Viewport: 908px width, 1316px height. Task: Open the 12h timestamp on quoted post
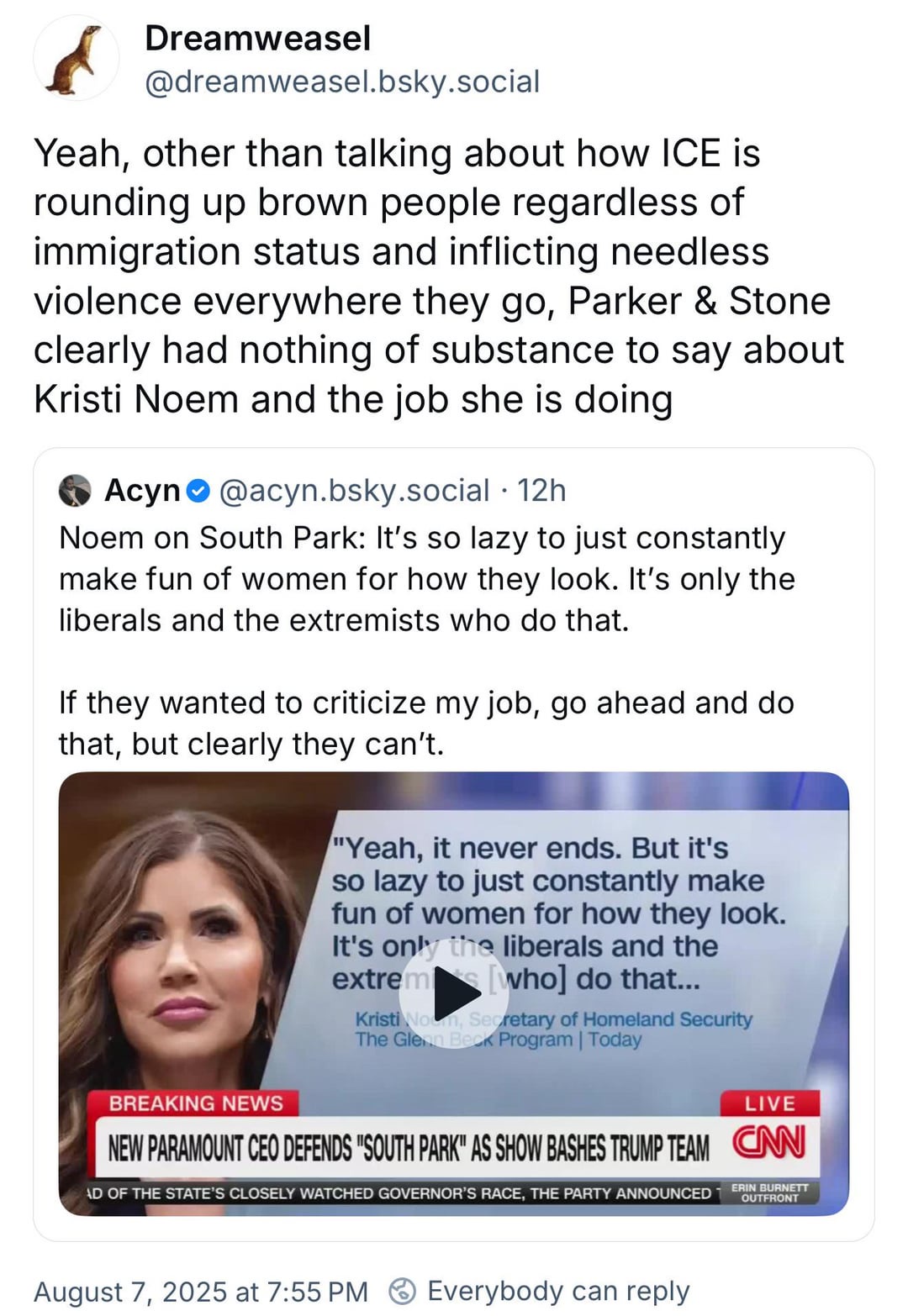point(541,490)
